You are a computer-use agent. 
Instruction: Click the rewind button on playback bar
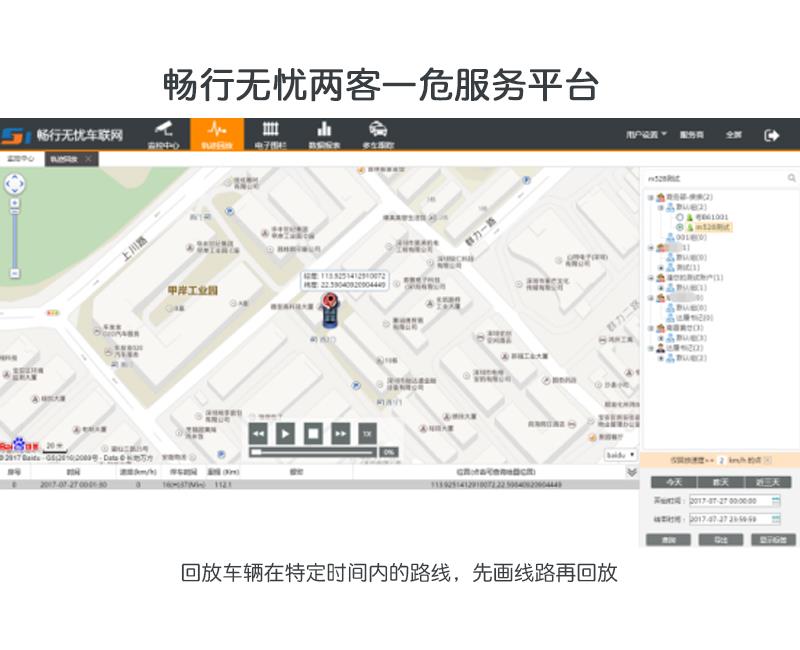pyautogui.click(x=258, y=433)
